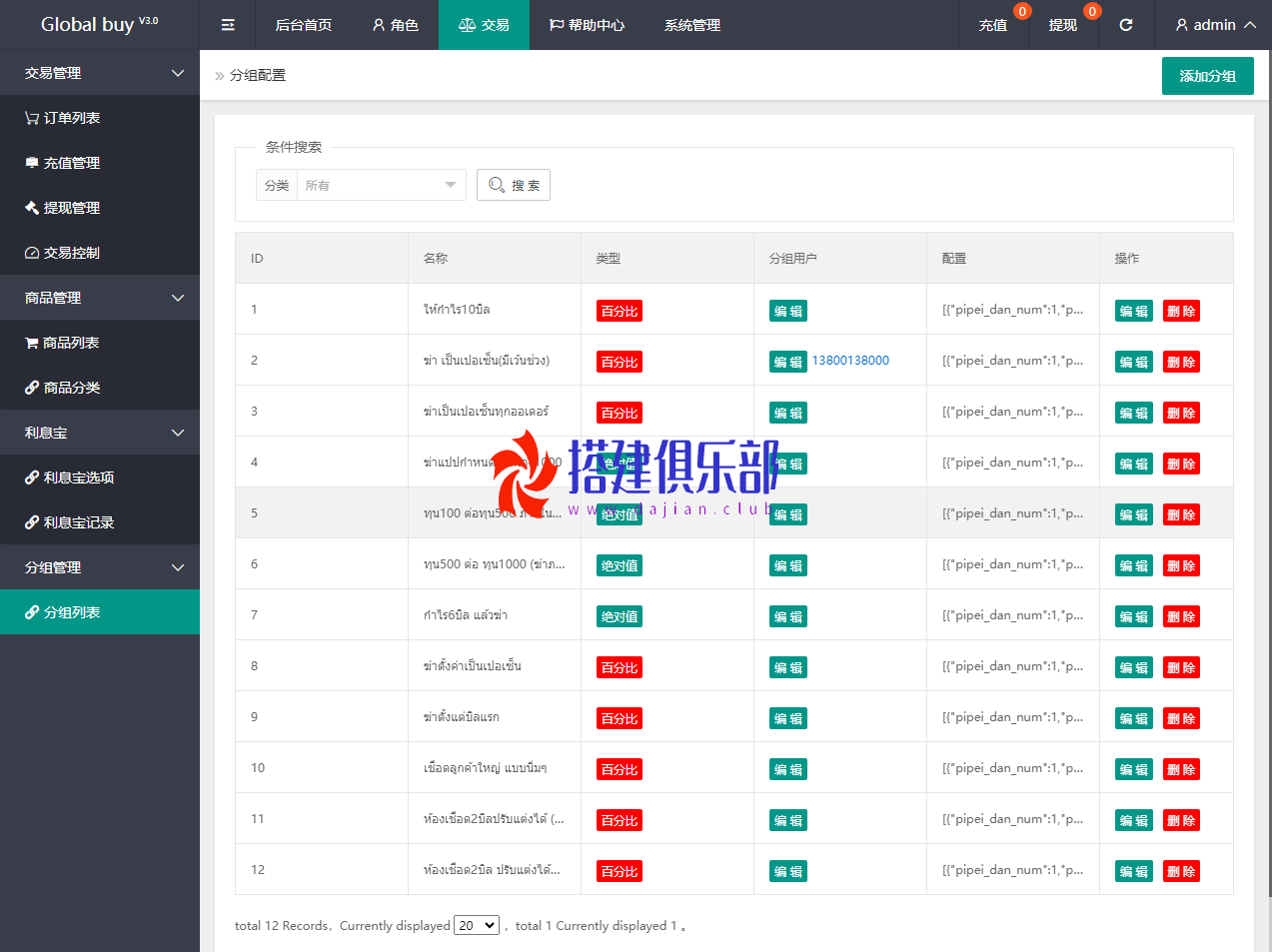Click operation 编辑 button for row ID 3
Viewport: 1272px width, 952px height.
pos(1134,413)
